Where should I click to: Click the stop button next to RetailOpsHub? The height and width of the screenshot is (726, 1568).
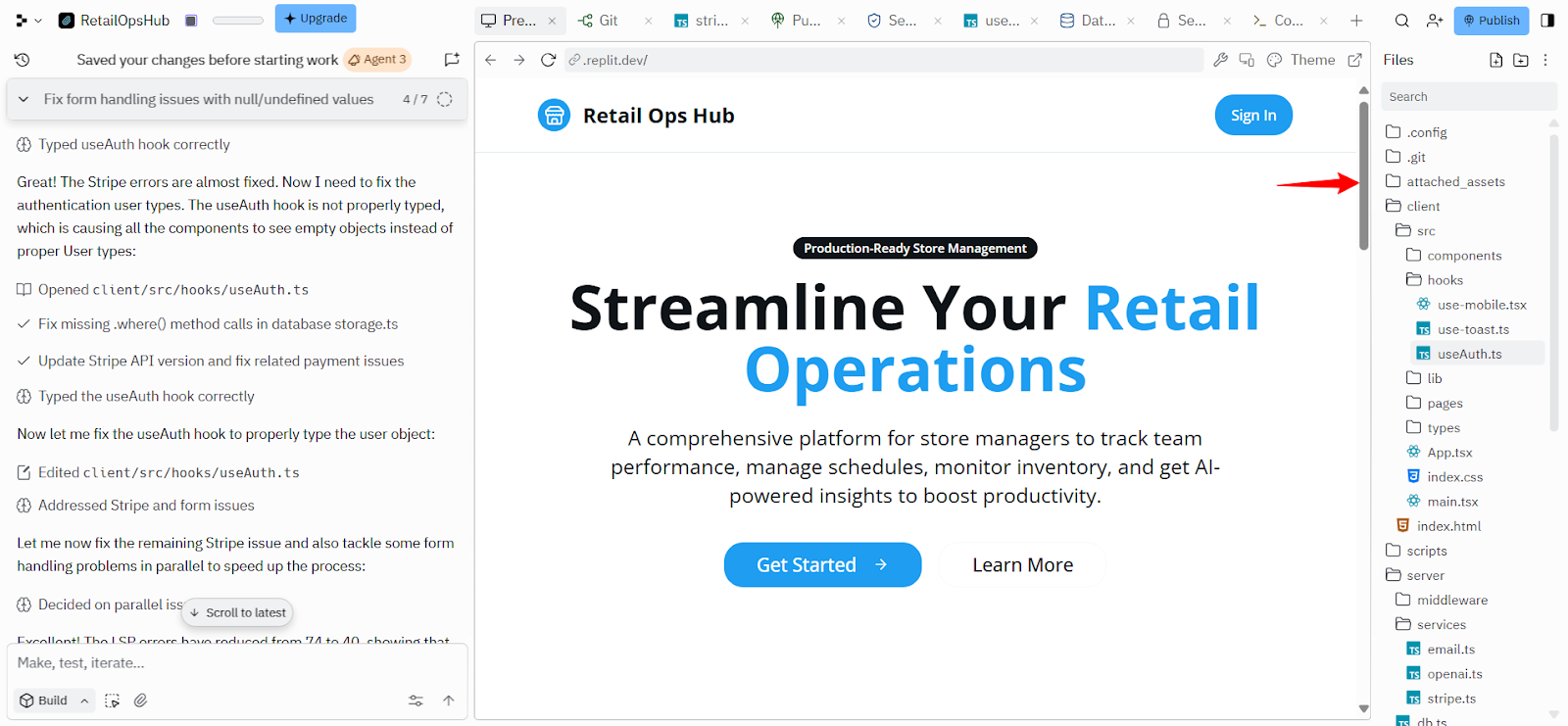point(191,21)
